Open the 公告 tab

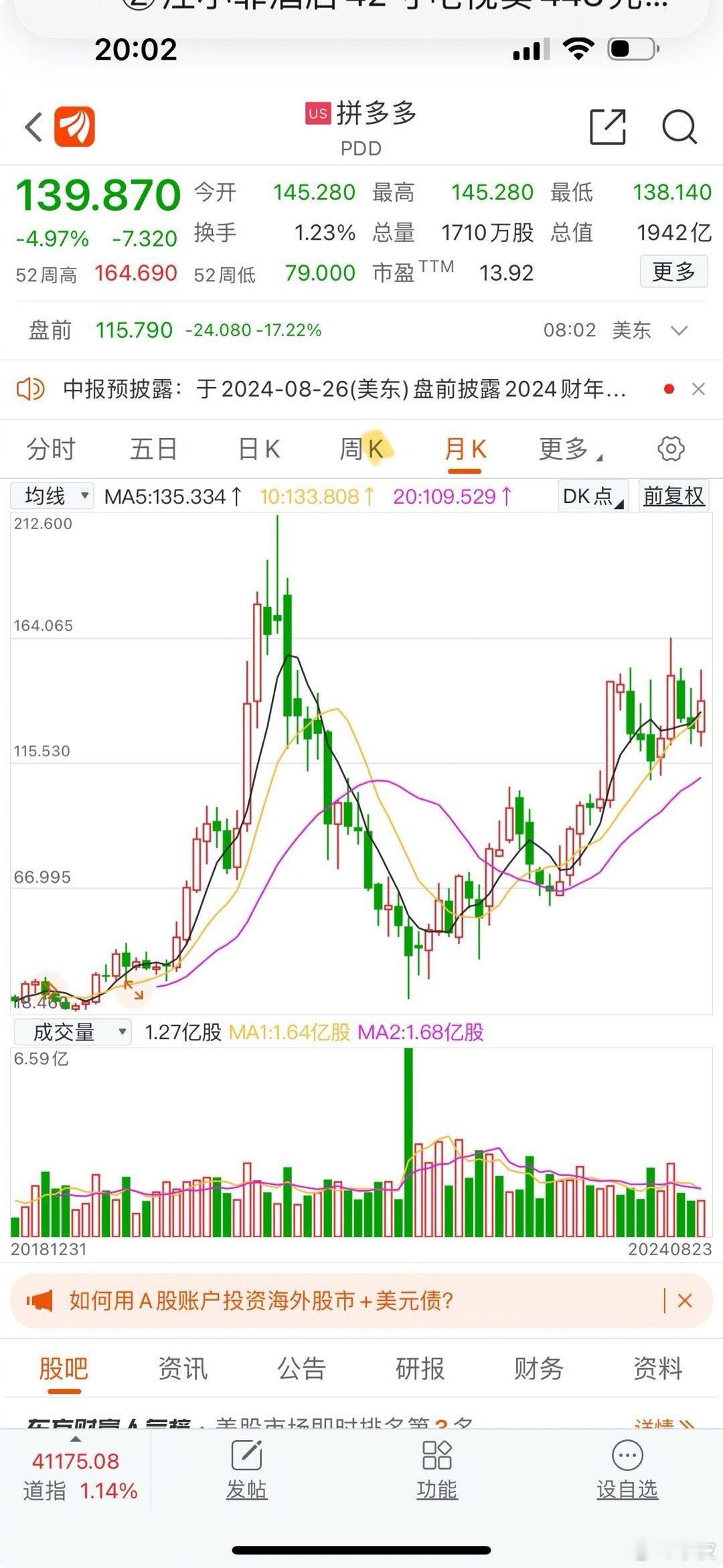tap(301, 1368)
